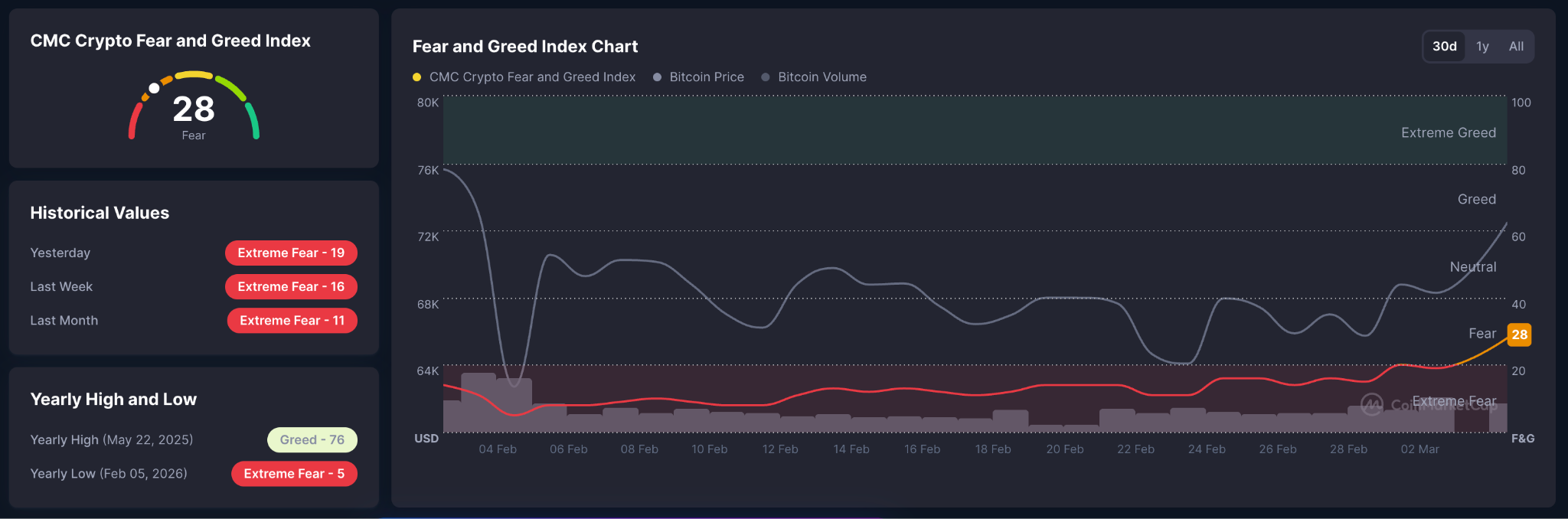Viewport: 1568px width, 519px height.
Task: Click the '64K' price axis label
Action: point(428,371)
